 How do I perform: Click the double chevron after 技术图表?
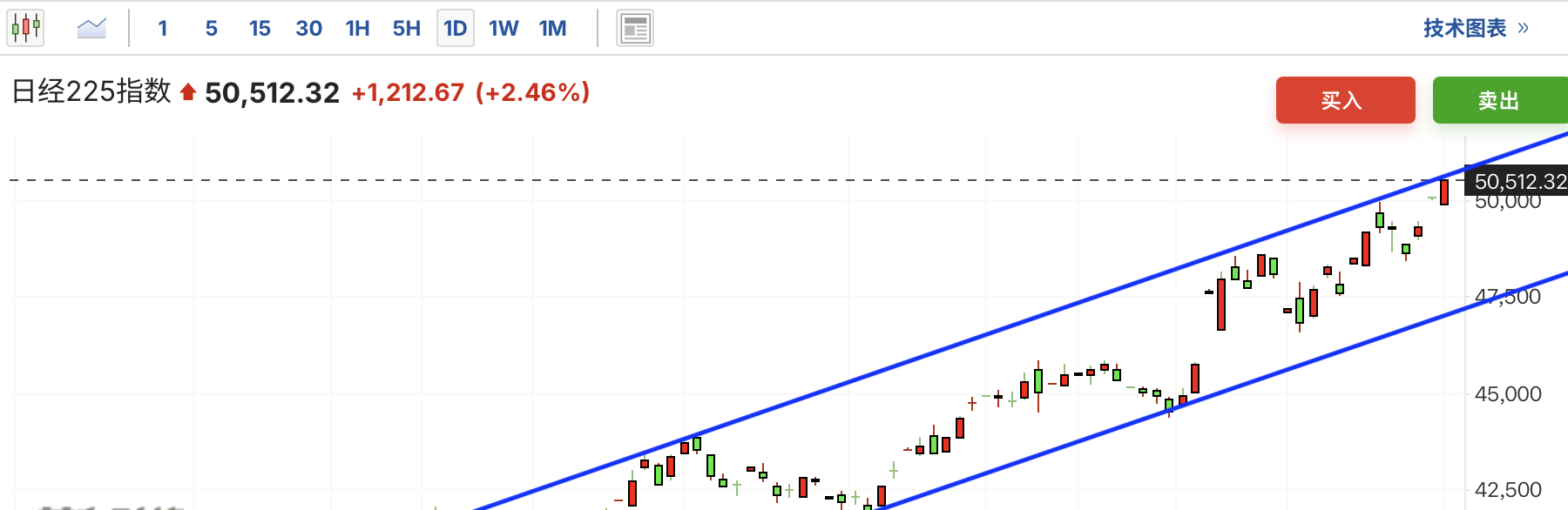point(1523,28)
